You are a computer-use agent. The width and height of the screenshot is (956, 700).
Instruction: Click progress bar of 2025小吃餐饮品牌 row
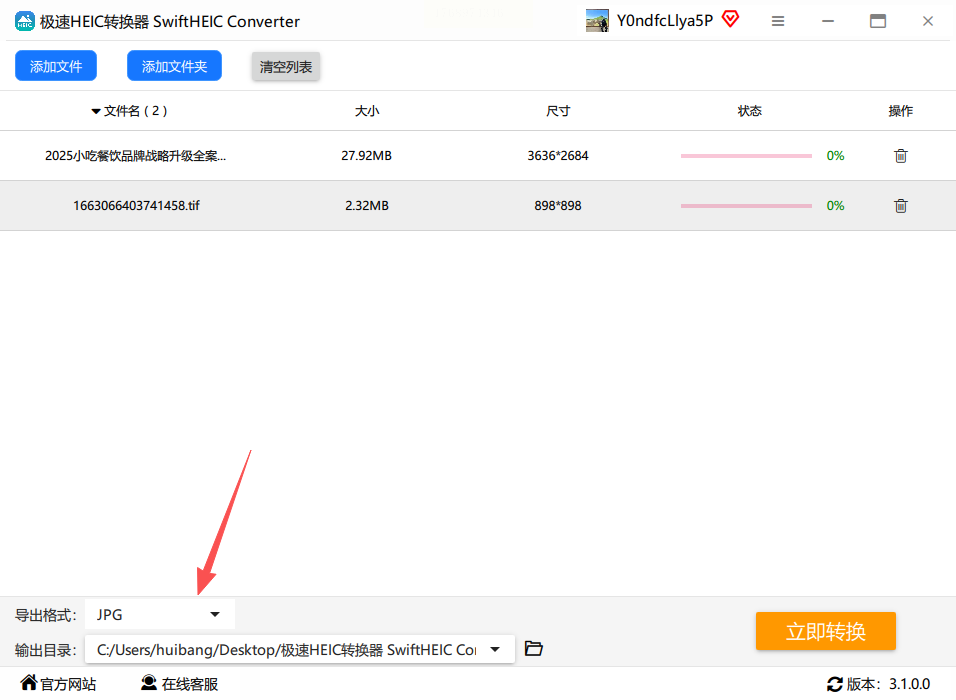(x=746, y=156)
